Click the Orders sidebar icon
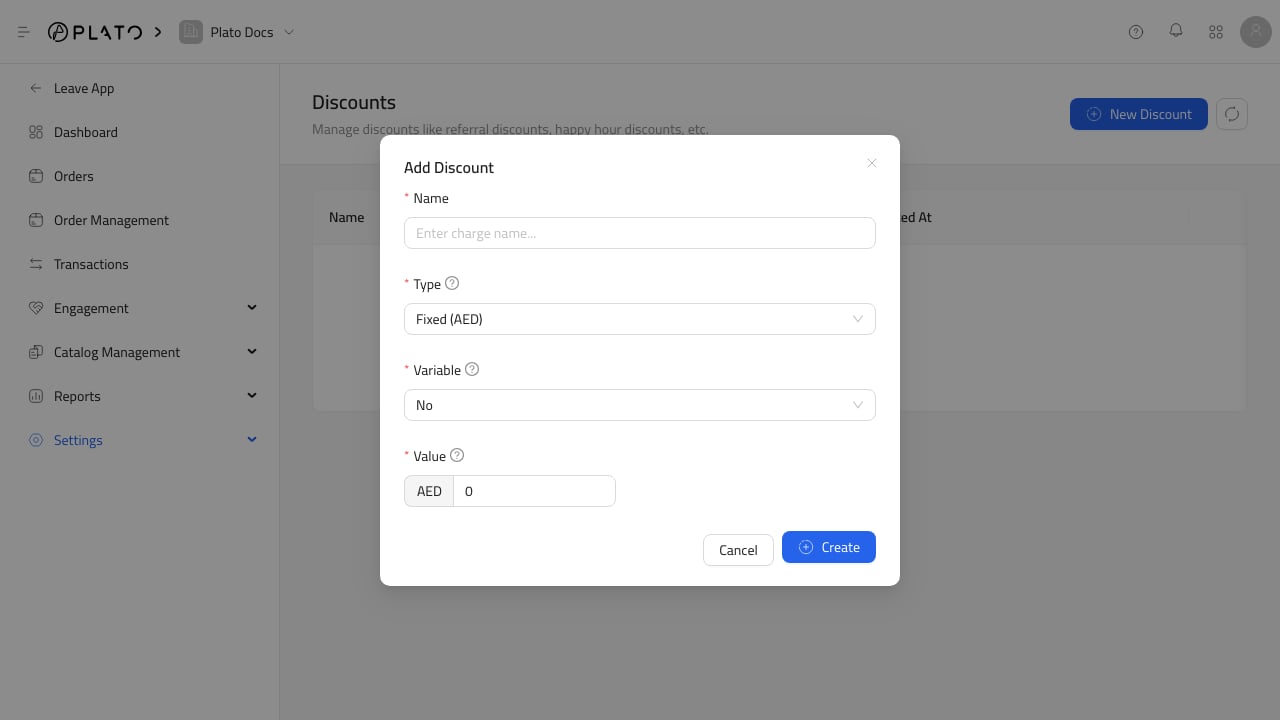 click(36, 176)
